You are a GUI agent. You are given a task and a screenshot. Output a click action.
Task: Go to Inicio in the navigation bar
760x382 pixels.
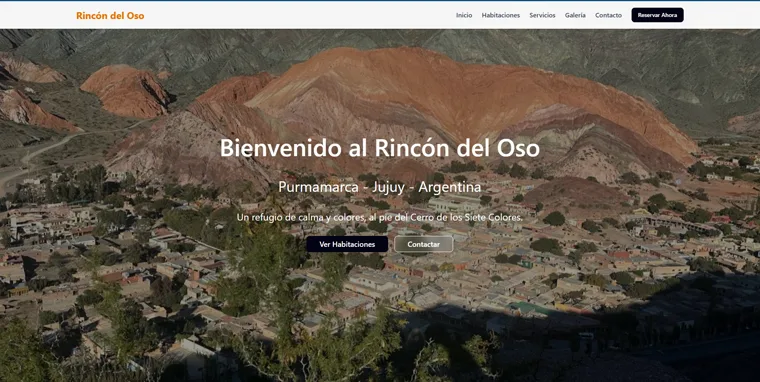464,15
